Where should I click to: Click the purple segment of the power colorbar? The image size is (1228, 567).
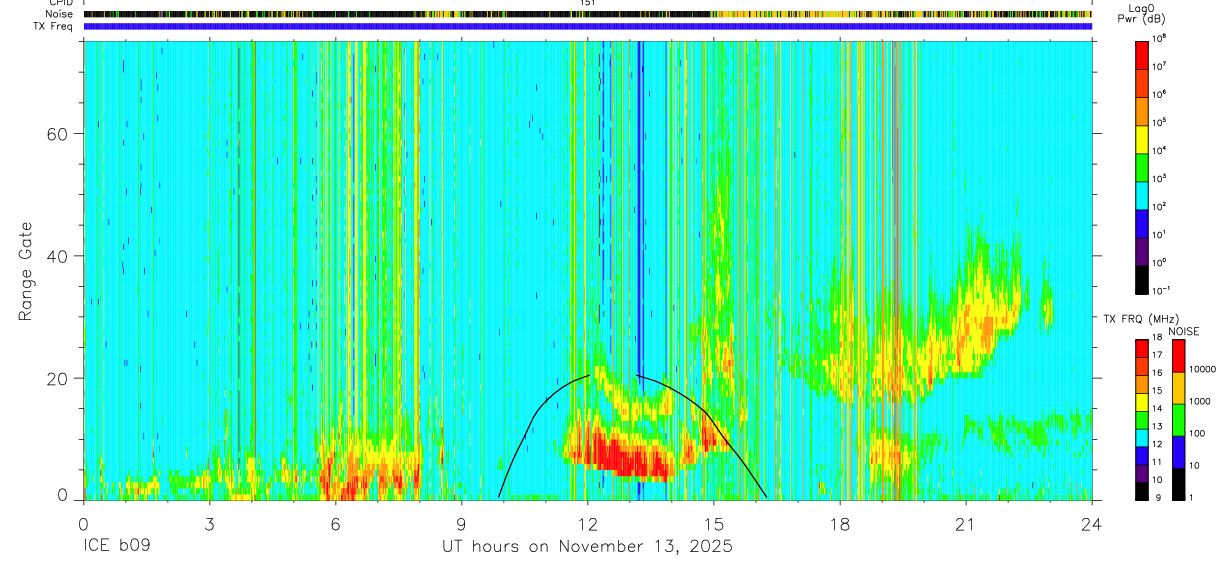tap(1142, 250)
